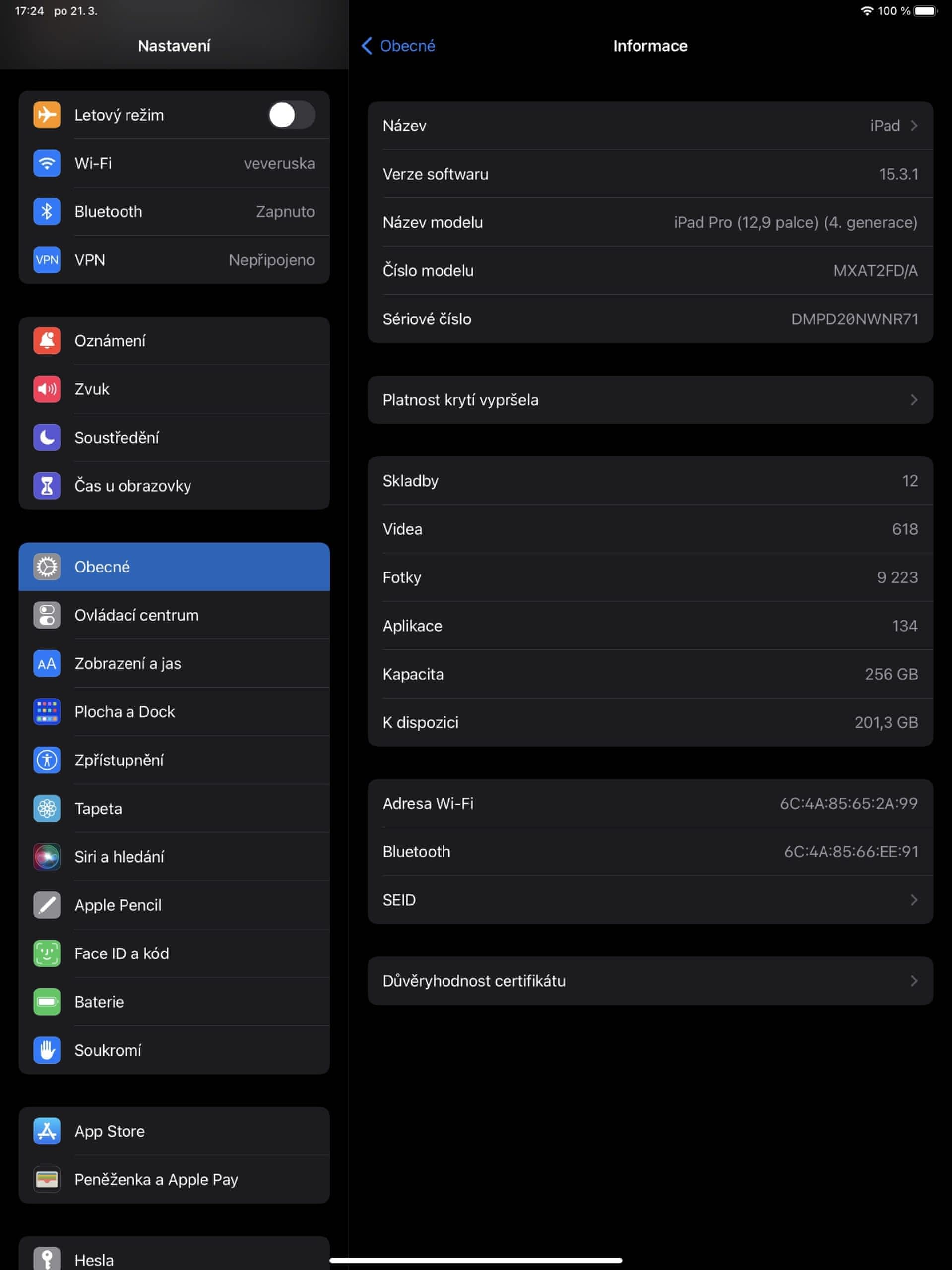Open Zobrazení a jas settings

[174, 663]
